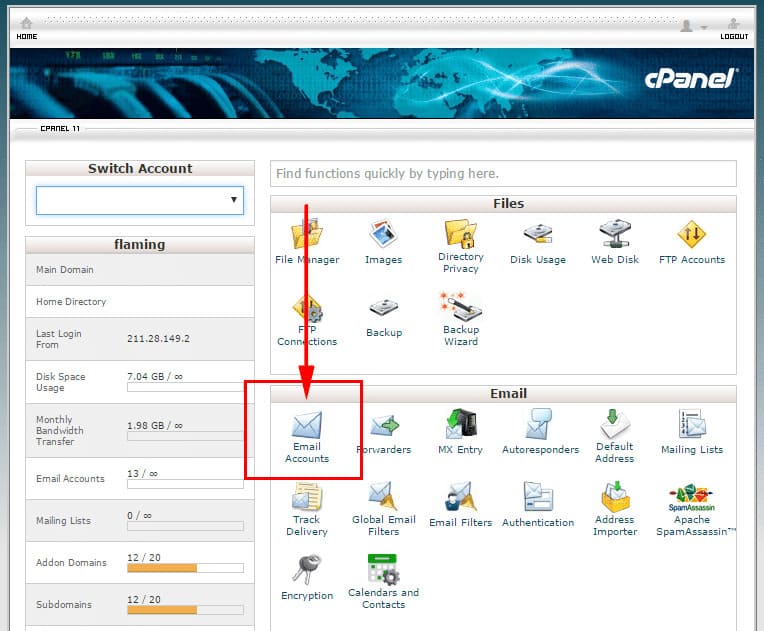The width and height of the screenshot is (764, 631).
Task: Open the user menu dropdown arrow
Action: click(704, 27)
